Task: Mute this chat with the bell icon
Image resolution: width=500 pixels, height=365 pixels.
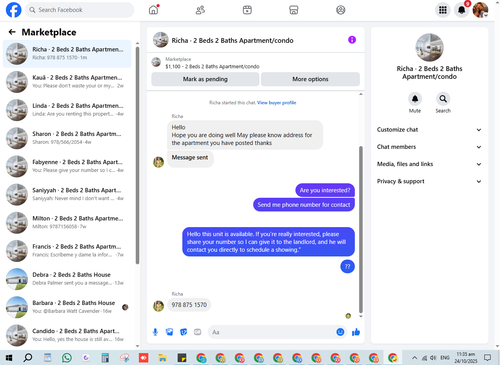Action: click(x=415, y=99)
